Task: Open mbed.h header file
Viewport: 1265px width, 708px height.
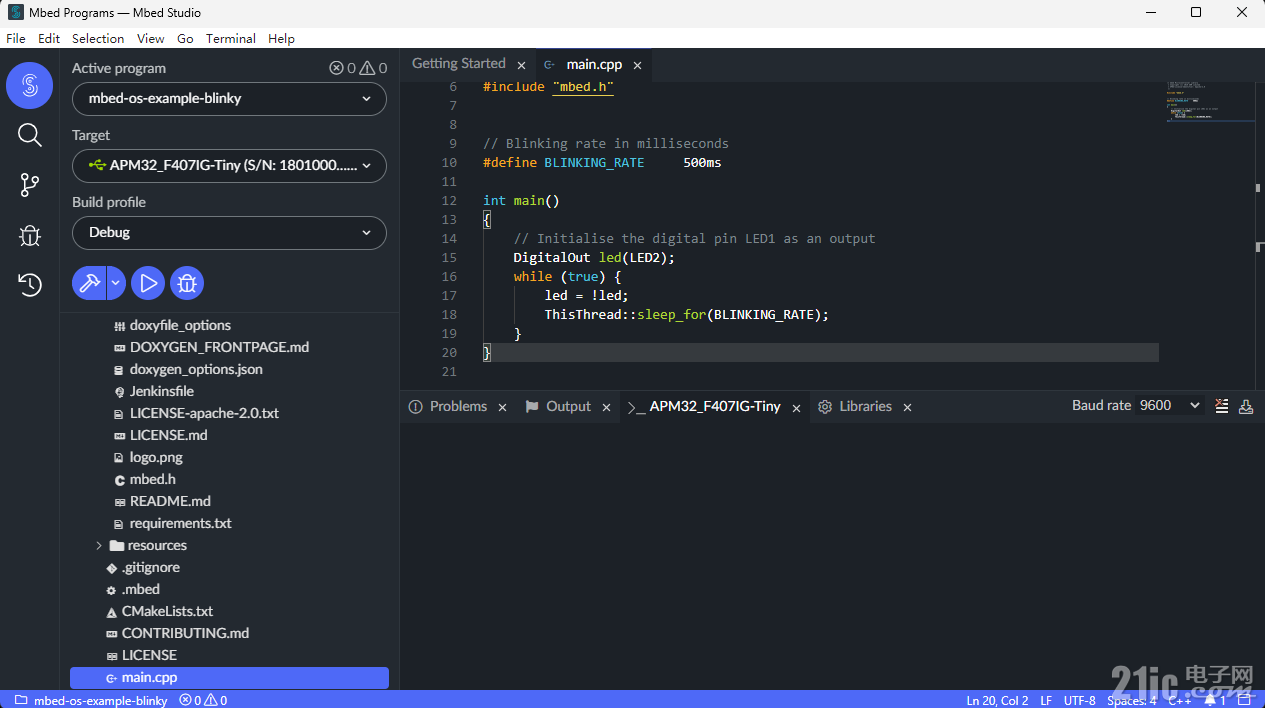Action: tap(152, 479)
